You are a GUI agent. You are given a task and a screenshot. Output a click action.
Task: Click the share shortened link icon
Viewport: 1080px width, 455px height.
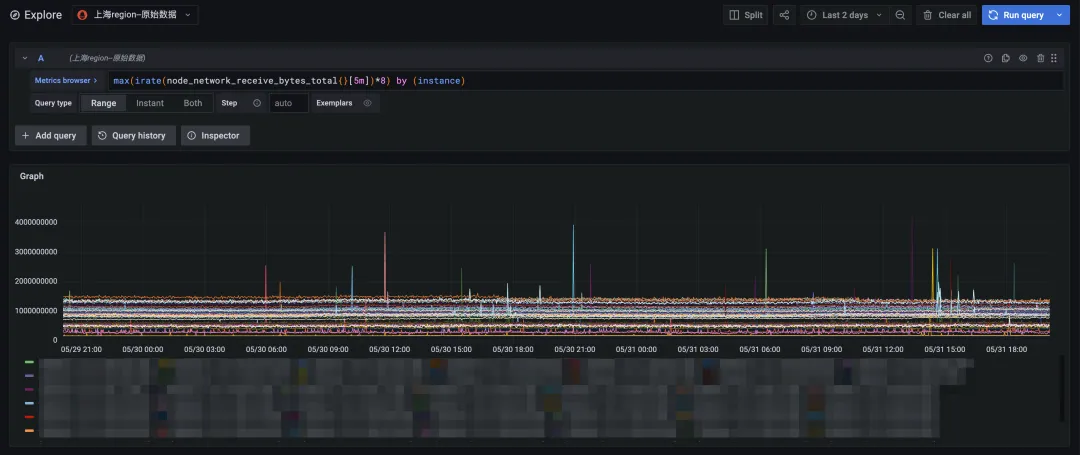[784, 15]
